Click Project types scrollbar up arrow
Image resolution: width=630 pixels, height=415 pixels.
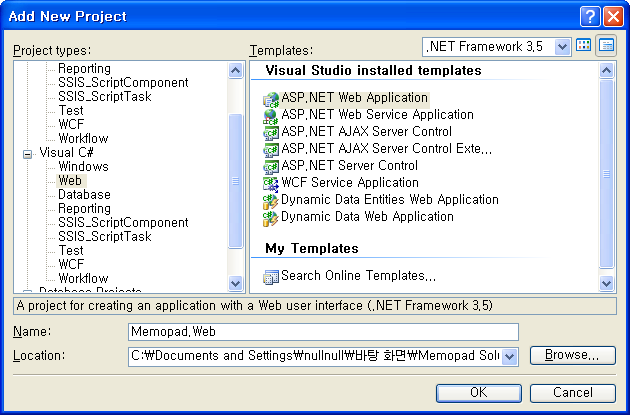point(235,71)
